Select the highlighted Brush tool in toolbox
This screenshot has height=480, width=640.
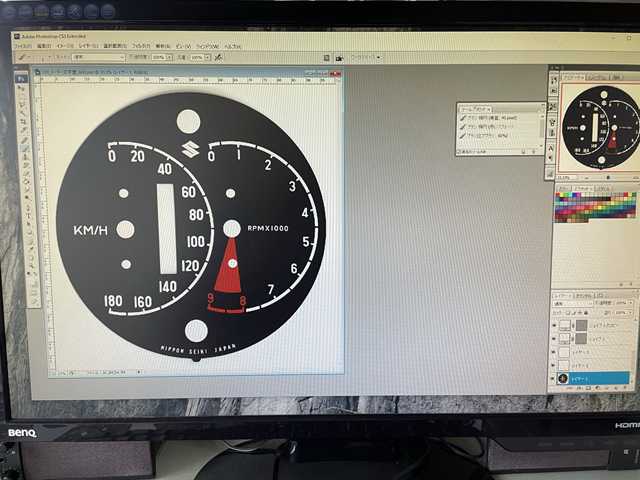(x=25, y=148)
